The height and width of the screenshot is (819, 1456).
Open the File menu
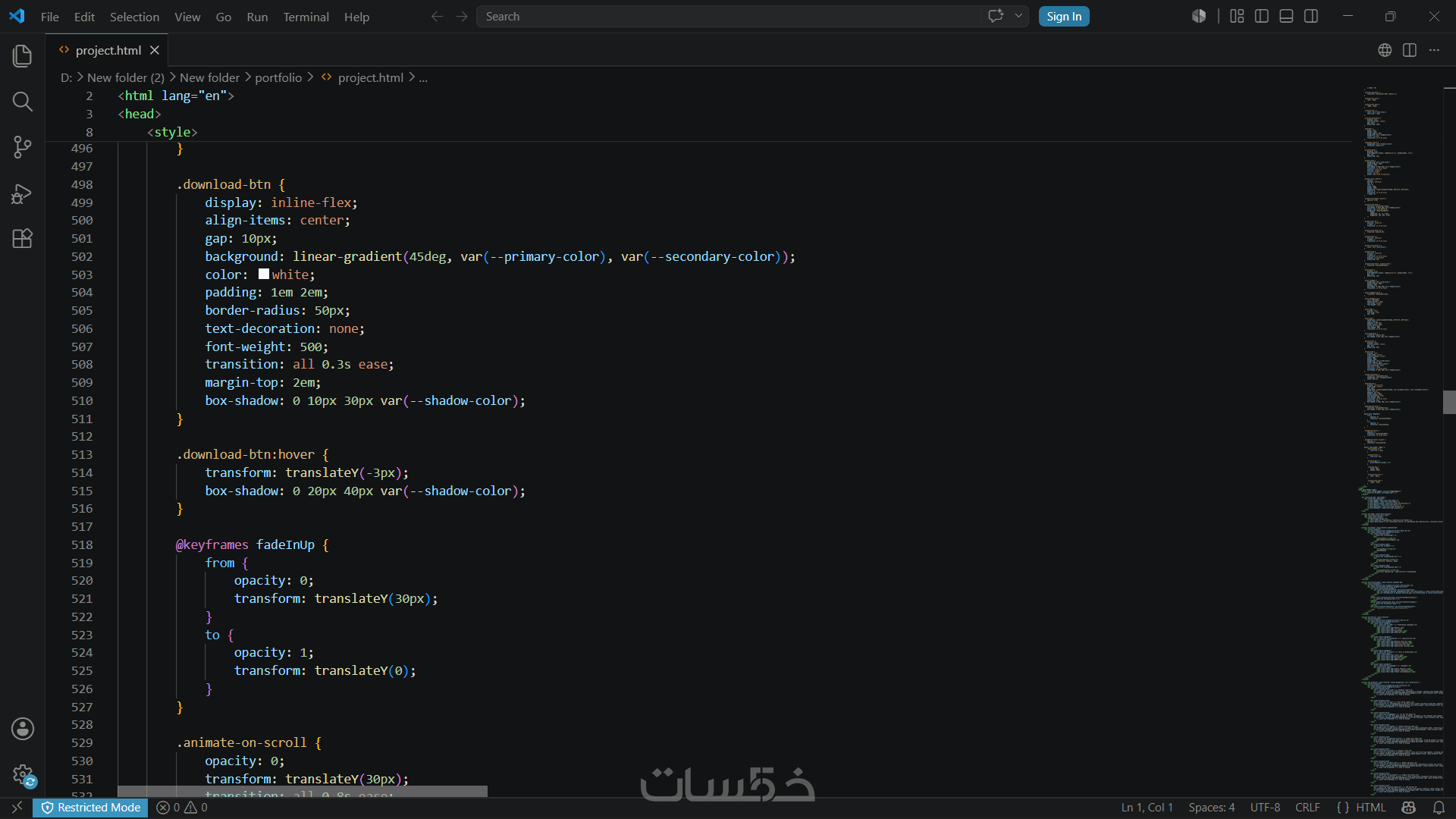coord(50,17)
